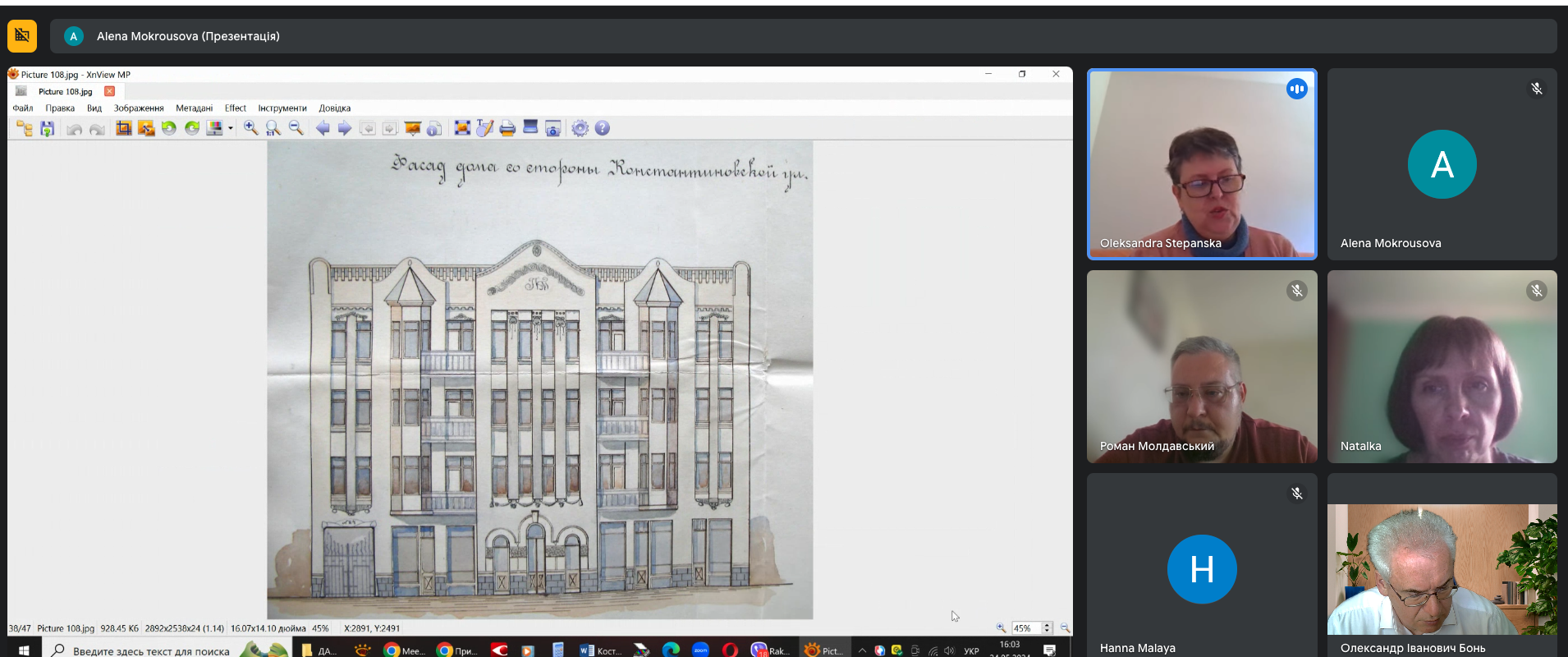Click the Resize image icon
The width and height of the screenshot is (1568, 657).
(146, 128)
